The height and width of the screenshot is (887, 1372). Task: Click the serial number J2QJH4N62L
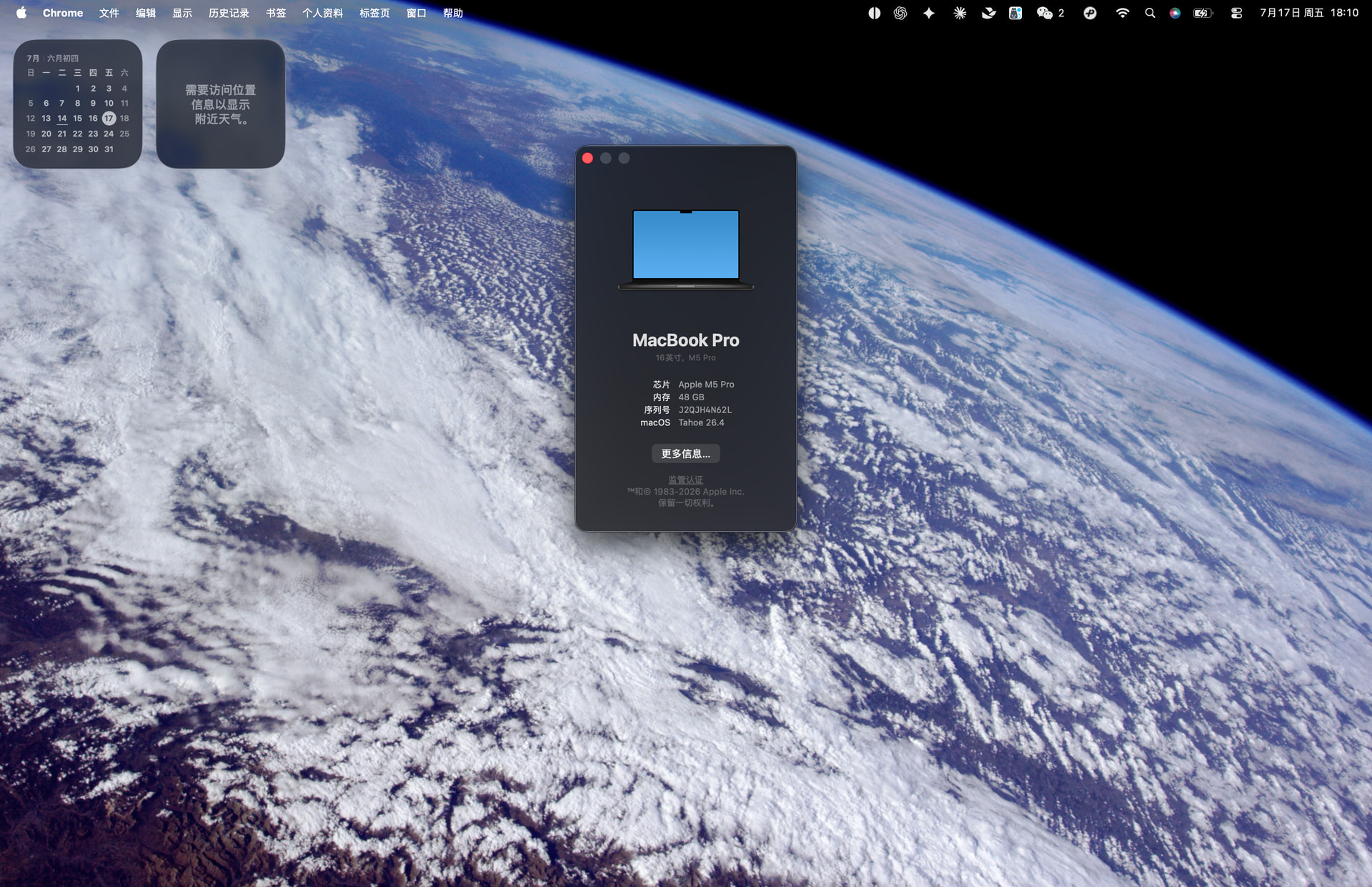(705, 410)
